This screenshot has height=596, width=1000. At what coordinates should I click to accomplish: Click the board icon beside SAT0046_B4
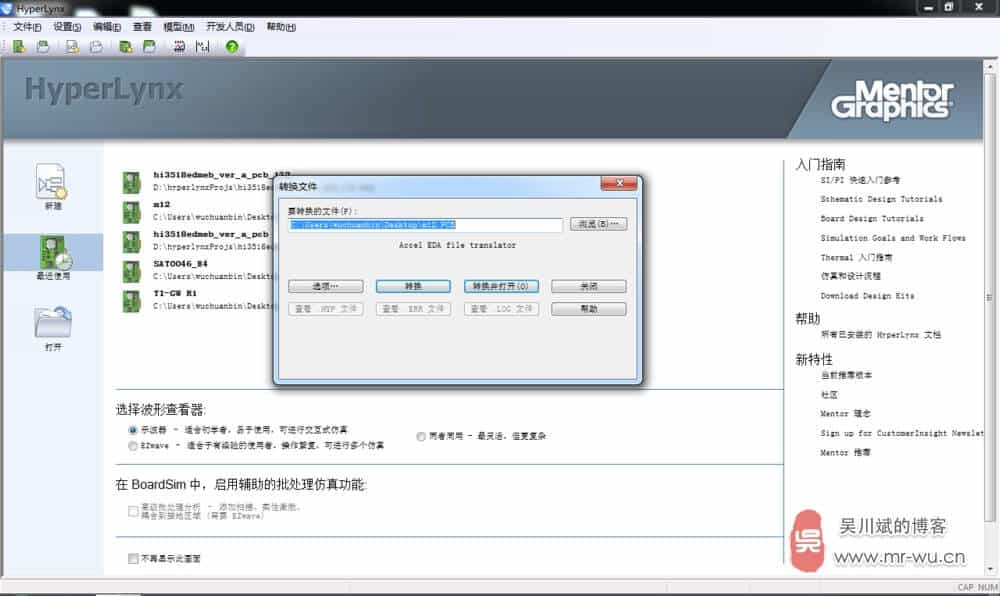click(x=131, y=271)
